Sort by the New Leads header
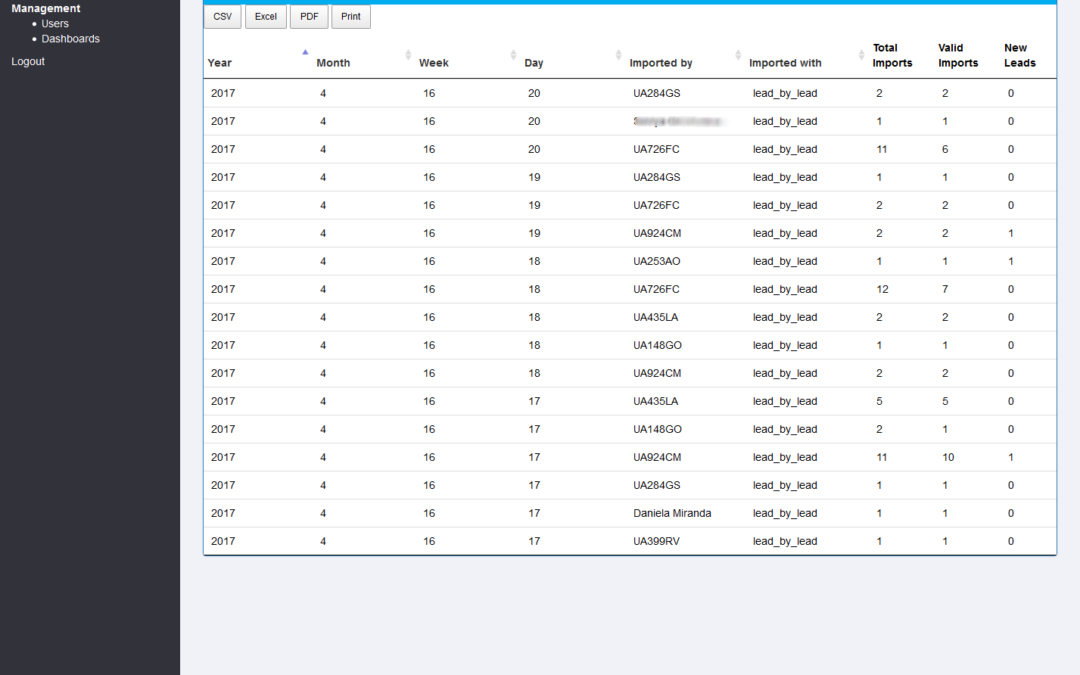 tap(1020, 55)
